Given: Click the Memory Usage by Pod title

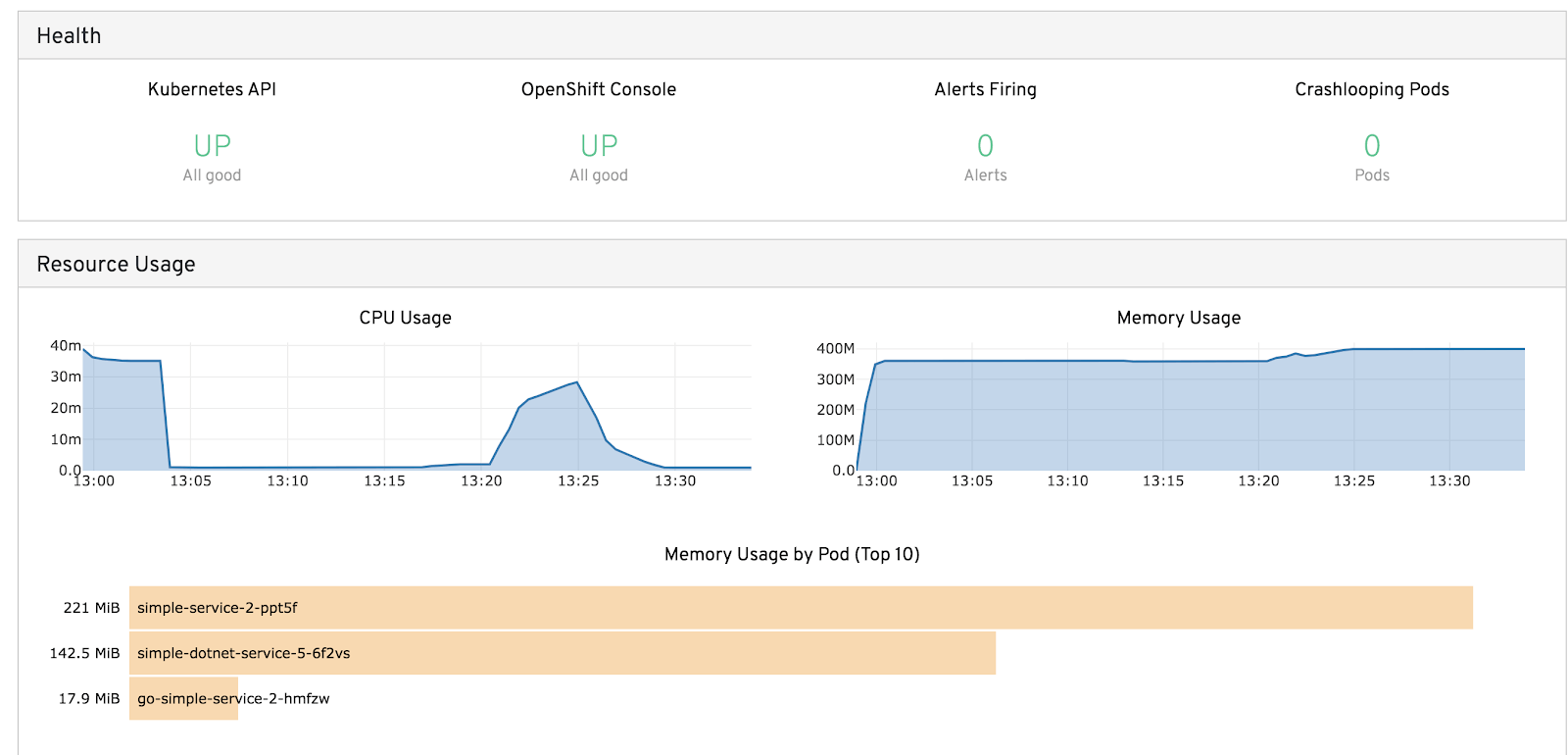Looking at the screenshot, I should 791,554.
